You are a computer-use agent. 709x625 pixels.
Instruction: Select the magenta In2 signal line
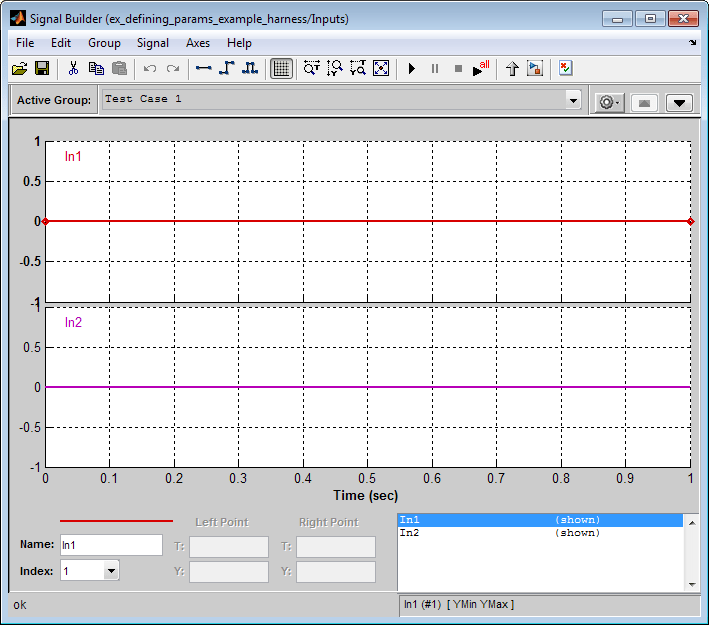coord(367,387)
